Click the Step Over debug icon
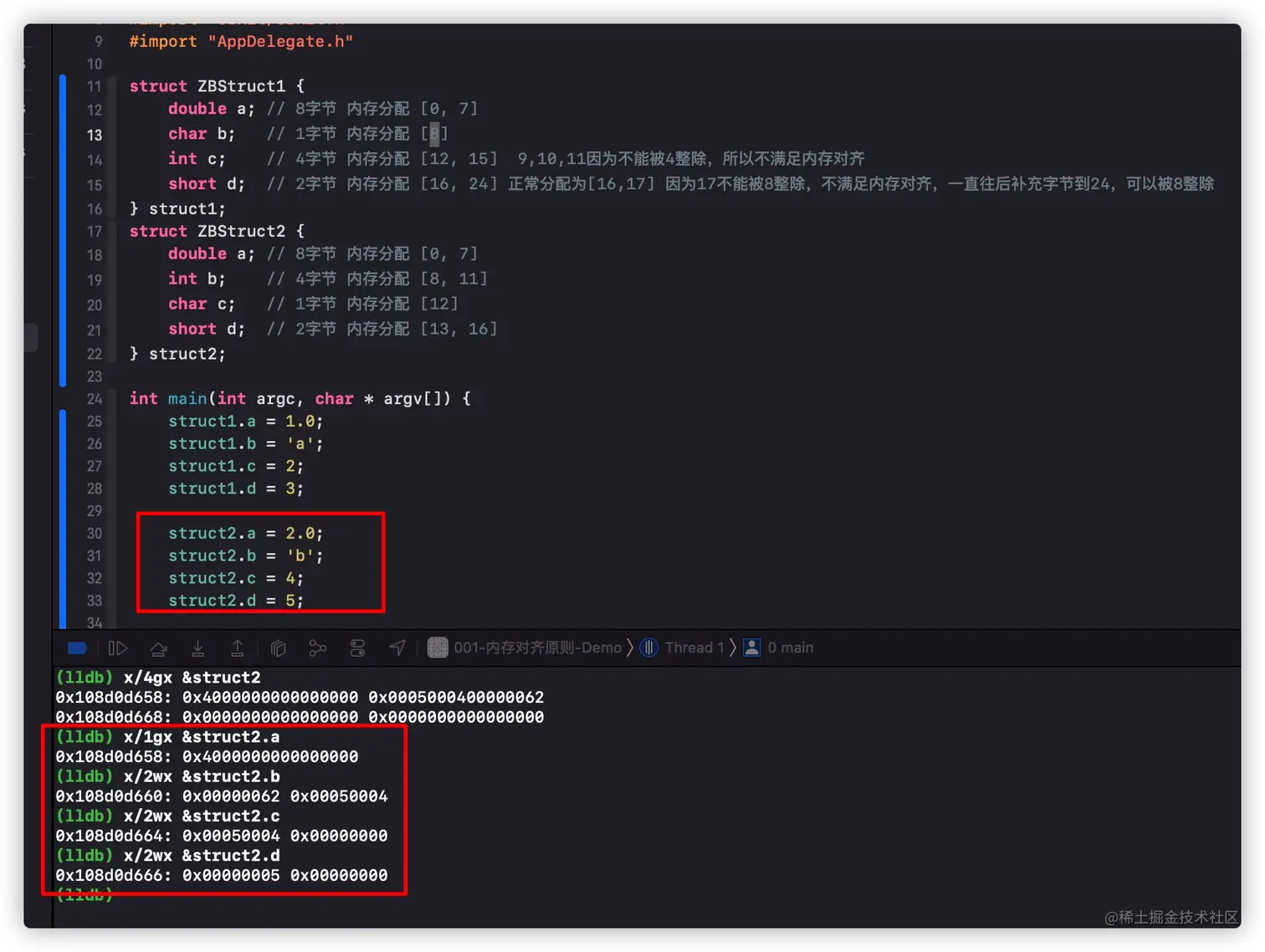 click(158, 647)
